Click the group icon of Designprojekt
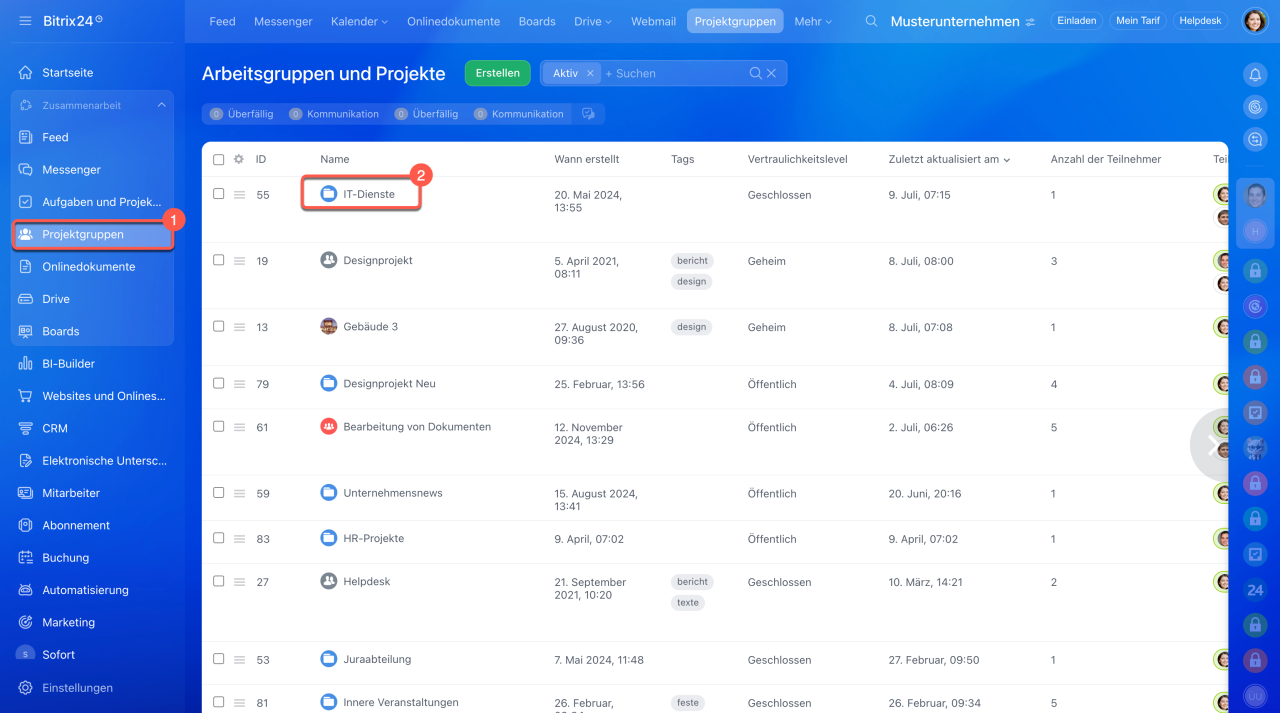Viewport: 1280px width, 713px height. tap(329, 260)
